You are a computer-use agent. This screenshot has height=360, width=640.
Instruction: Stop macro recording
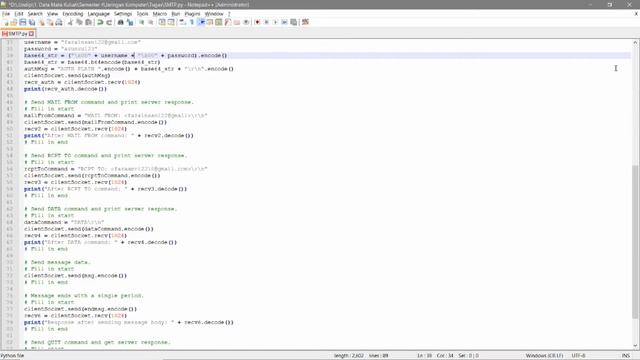pos(266,22)
